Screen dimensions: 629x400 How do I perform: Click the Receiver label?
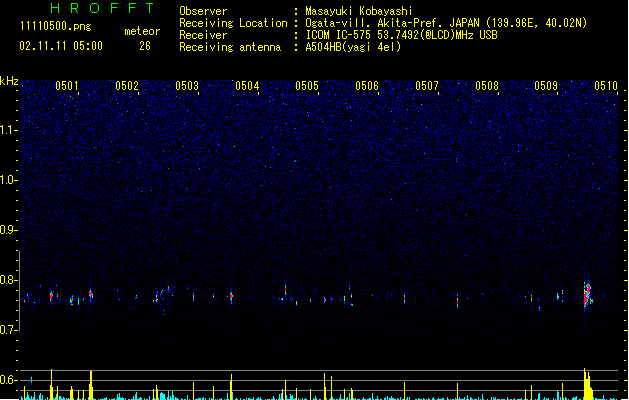[x=203, y=35]
